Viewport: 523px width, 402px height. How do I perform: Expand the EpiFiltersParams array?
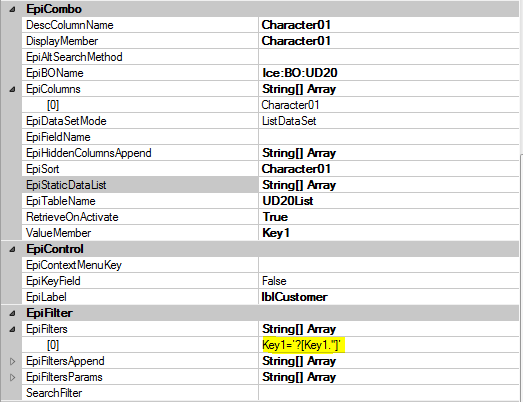12,377
